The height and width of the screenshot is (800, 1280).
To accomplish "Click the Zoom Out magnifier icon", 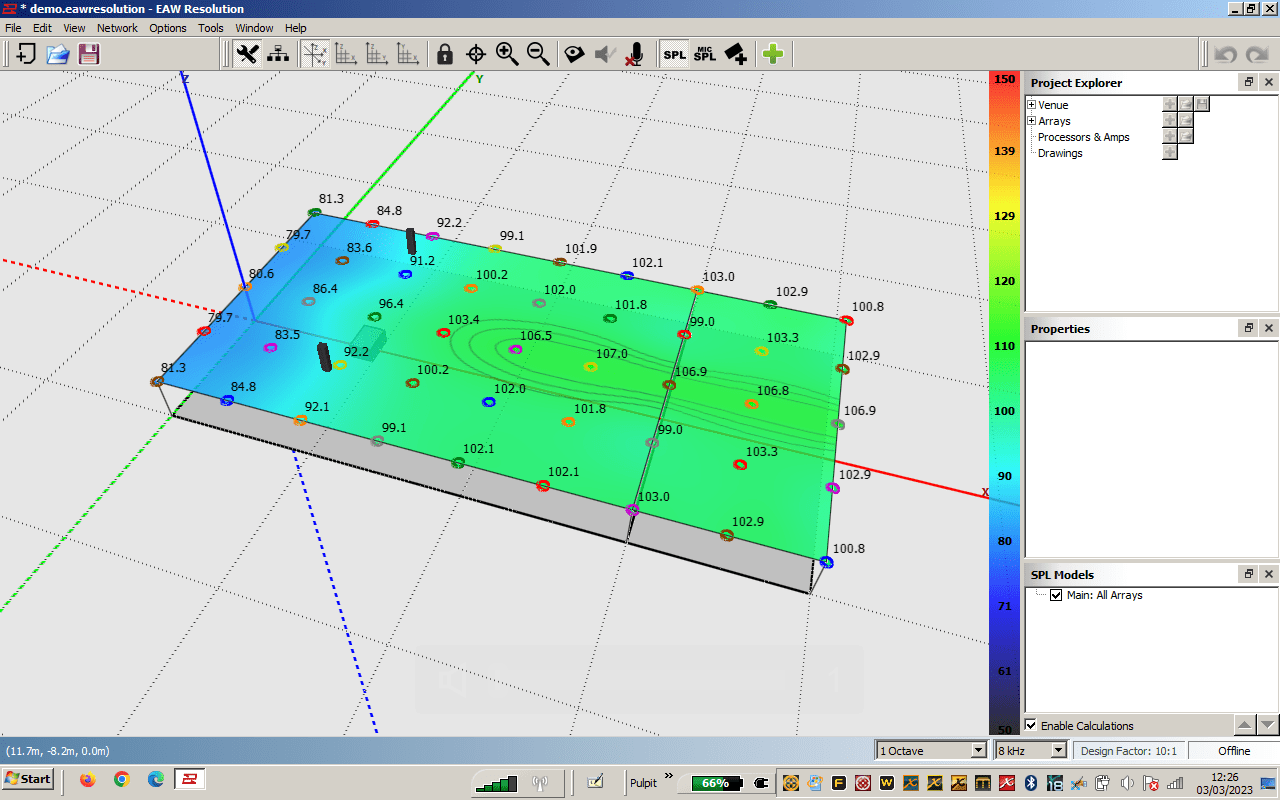I will tap(538, 54).
